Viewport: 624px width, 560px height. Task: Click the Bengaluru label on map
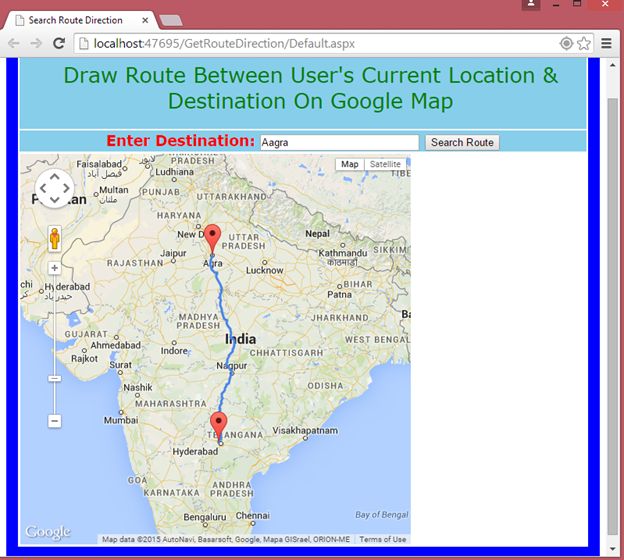click(205, 517)
